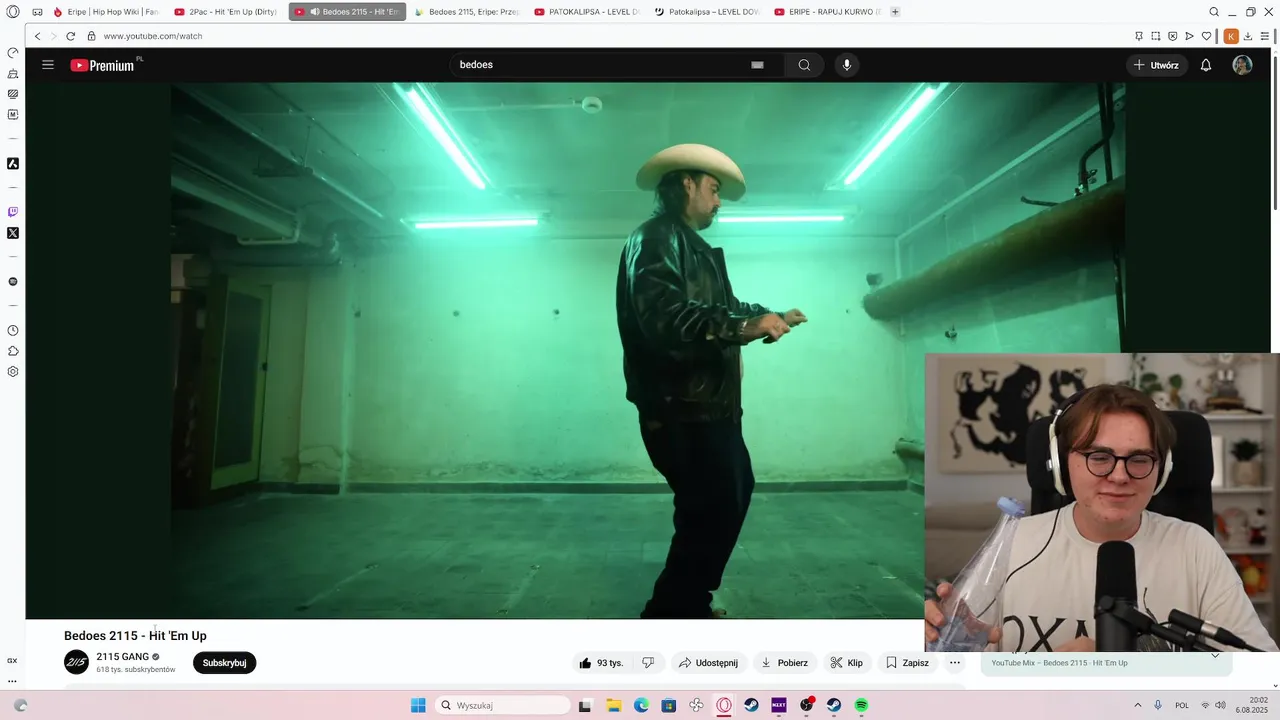Open the on-screen keyboard in search box
1280x720 pixels.
click(x=757, y=65)
